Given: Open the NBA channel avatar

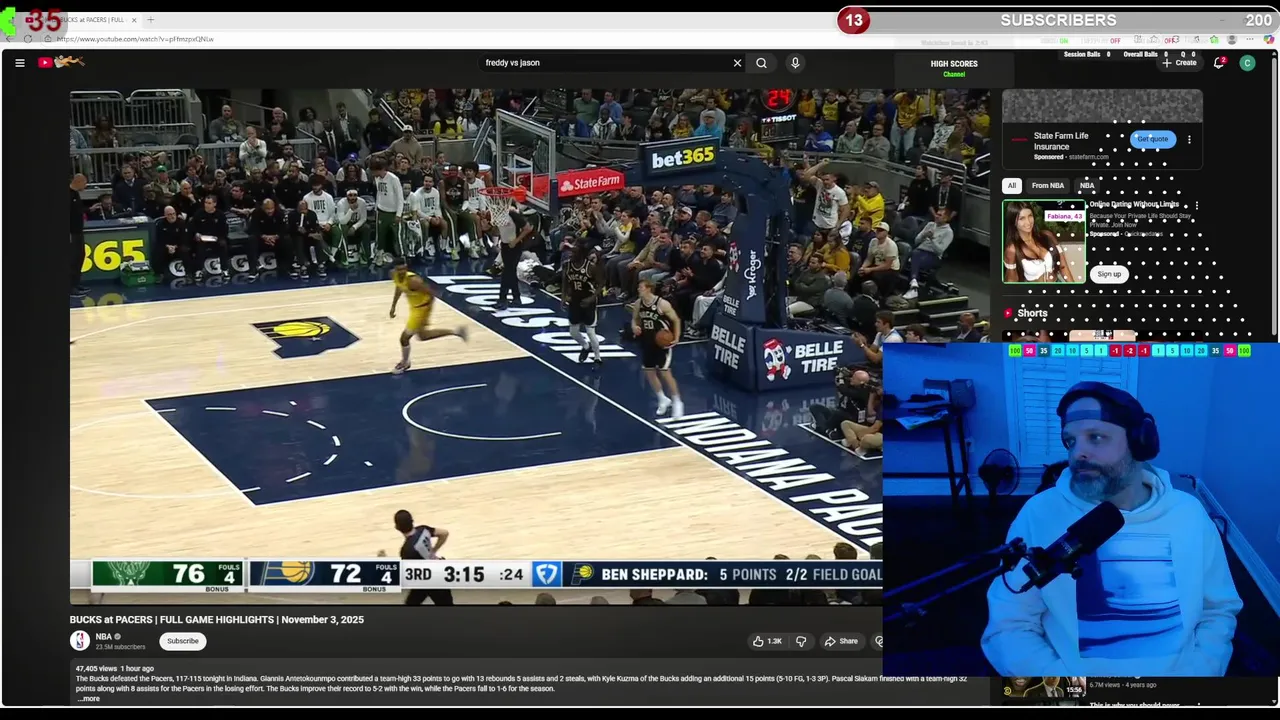Looking at the screenshot, I should pos(79,641).
